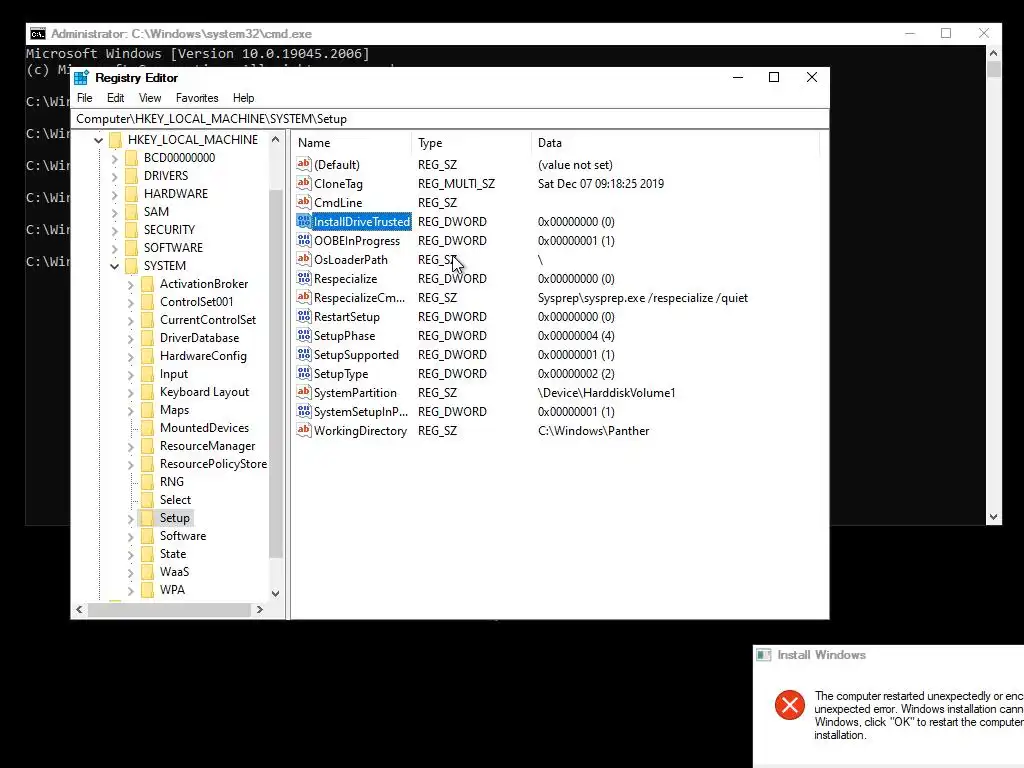Click the SystemPartition string icon
Image resolution: width=1024 pixels, height=768 pixels.
pos(304,392)
